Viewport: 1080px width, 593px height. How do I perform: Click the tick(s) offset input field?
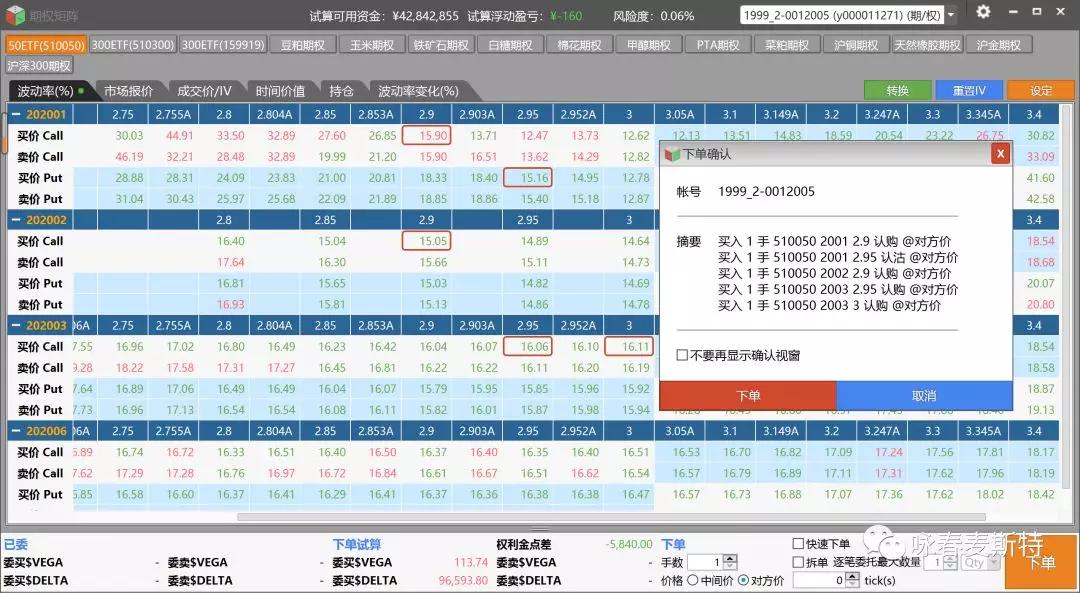pos(819,581)
